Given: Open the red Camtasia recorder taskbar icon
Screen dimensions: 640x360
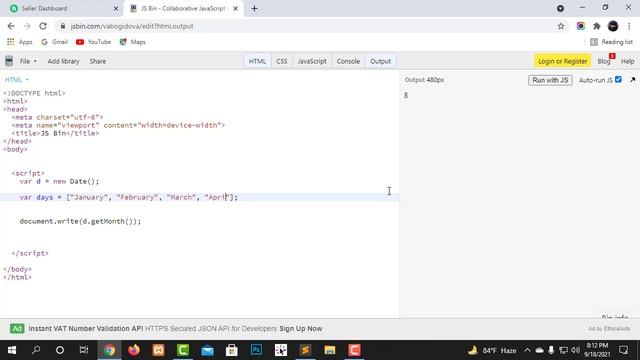Looking at the screenshot, I should click(354, 350).
